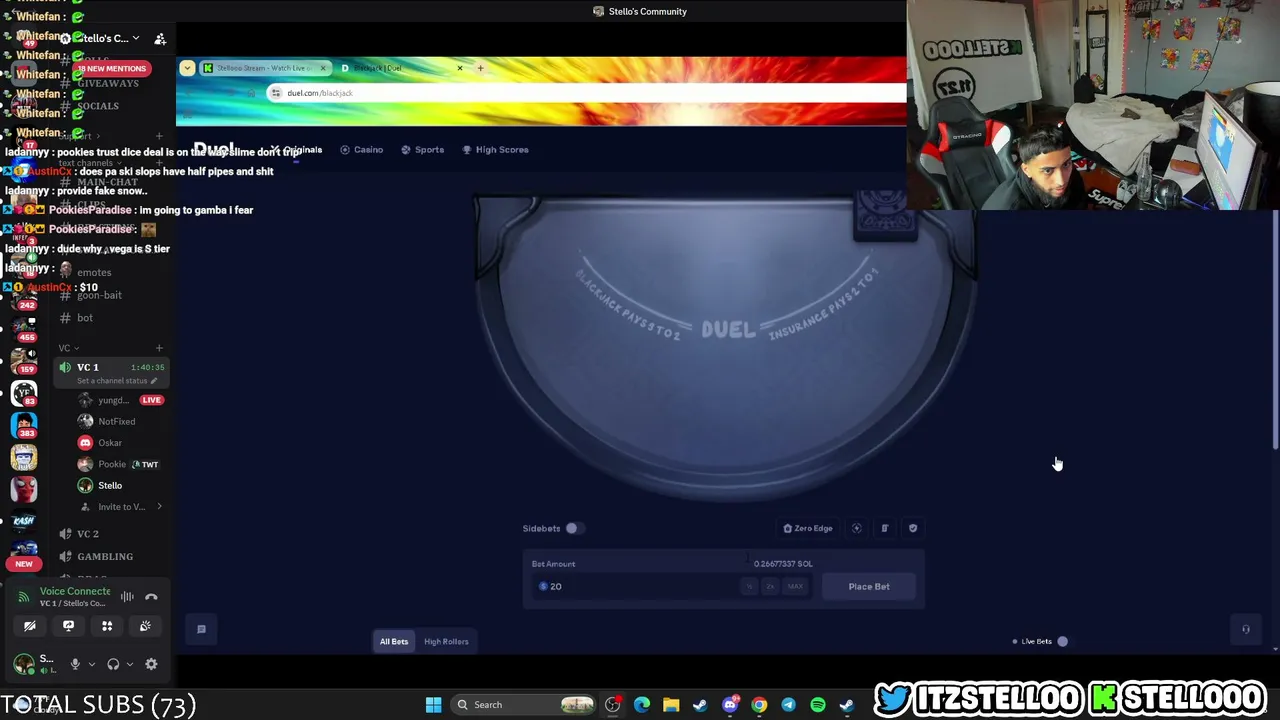
Task: Open File Explorer from the taskbar
Action: click(671, 705)
